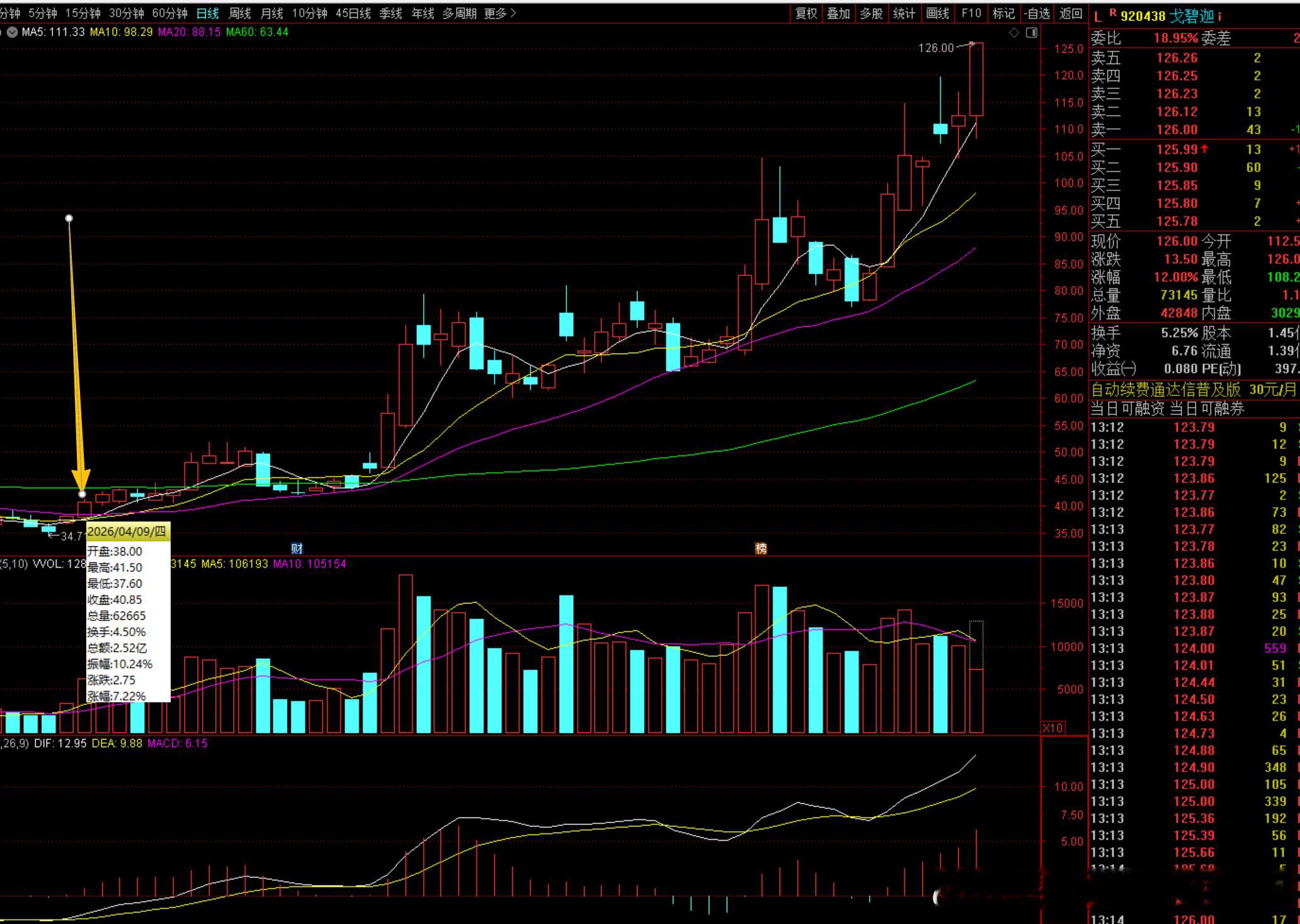Click the red L icon before the stock code
Screen dimensions: 1300x924
pos(1098,17)
